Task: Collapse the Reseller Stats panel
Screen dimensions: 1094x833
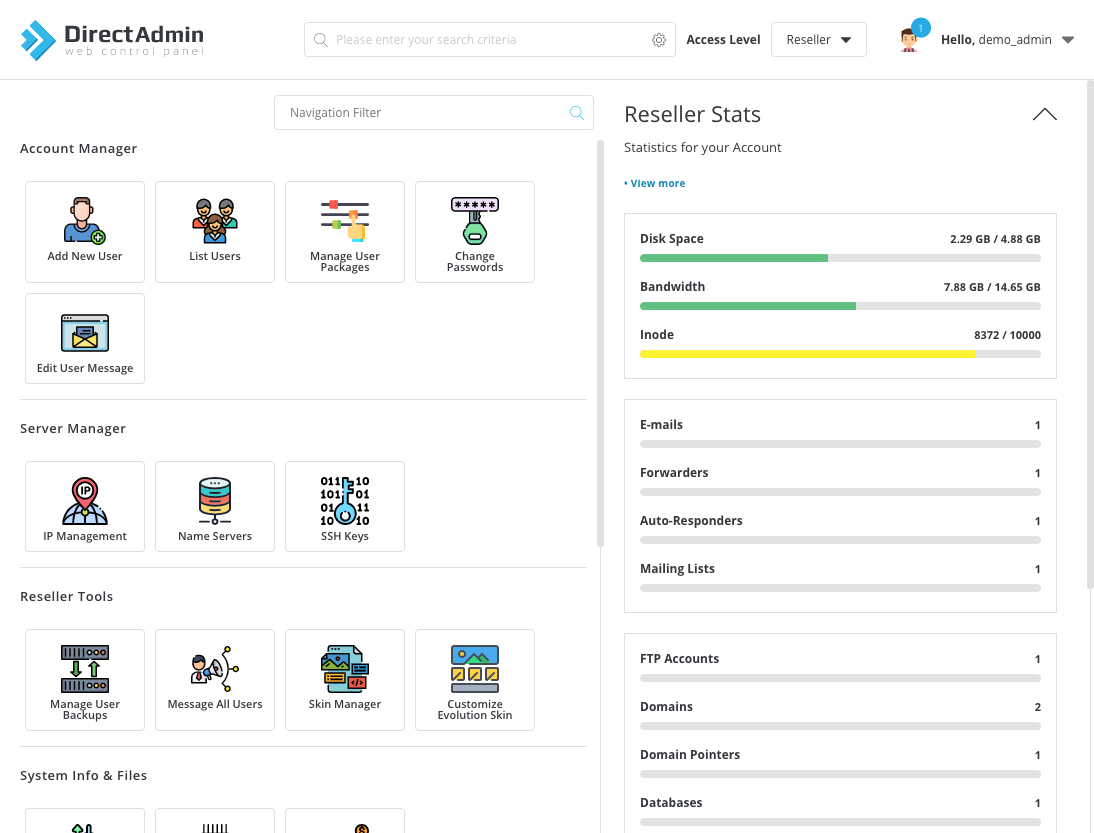Action: coord(1044,114)
